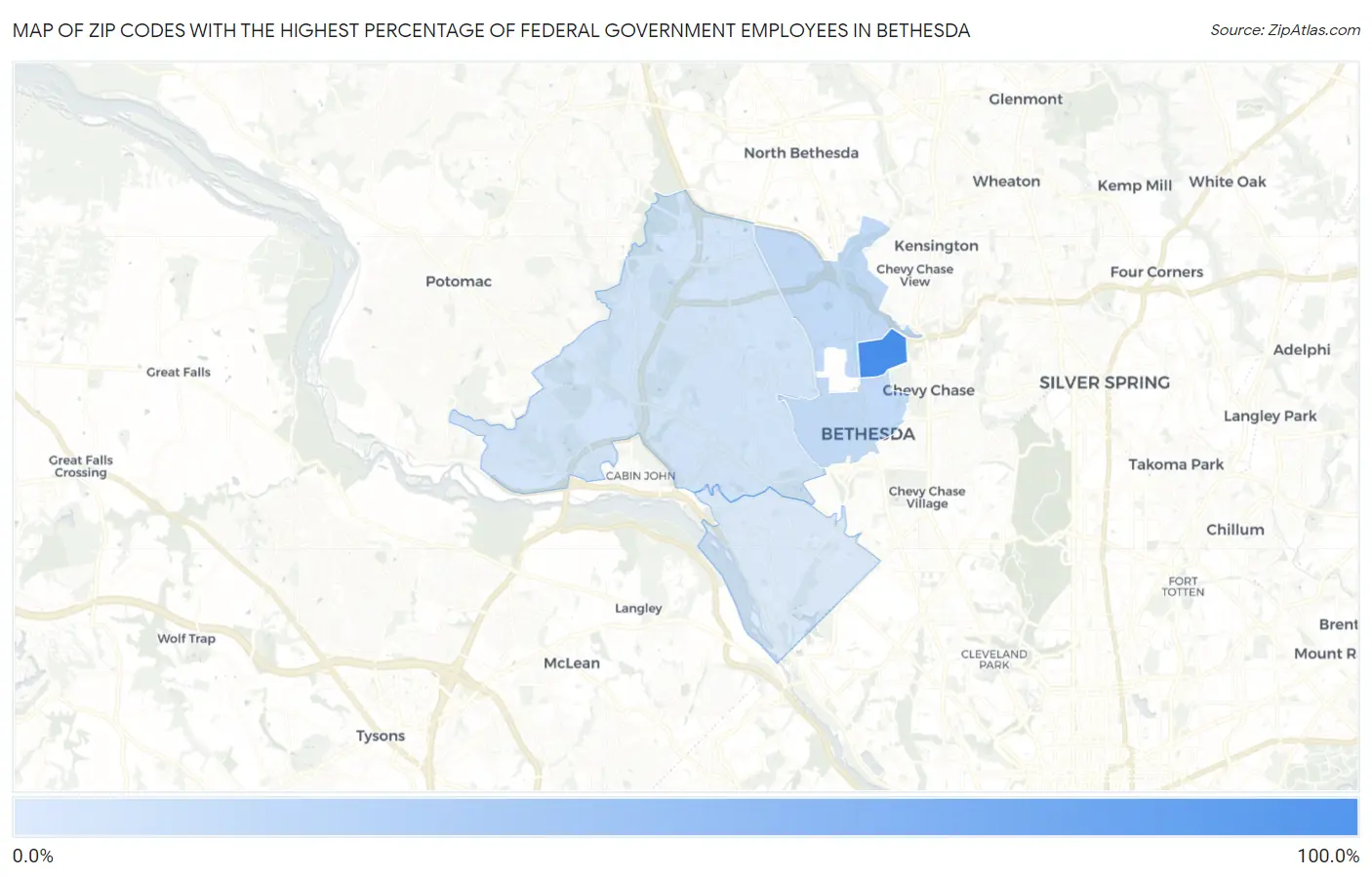Click the Potomac map label
Screen dimensions: 1372x877
459,281
